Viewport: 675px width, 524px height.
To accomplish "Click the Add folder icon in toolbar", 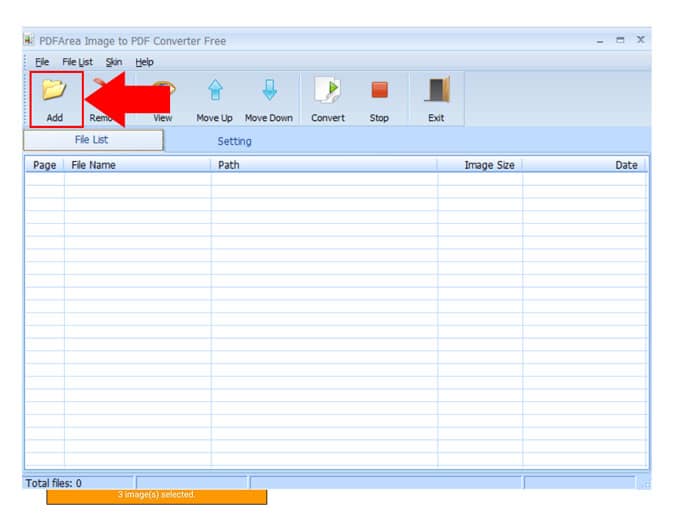I will [x=54, y=91].
